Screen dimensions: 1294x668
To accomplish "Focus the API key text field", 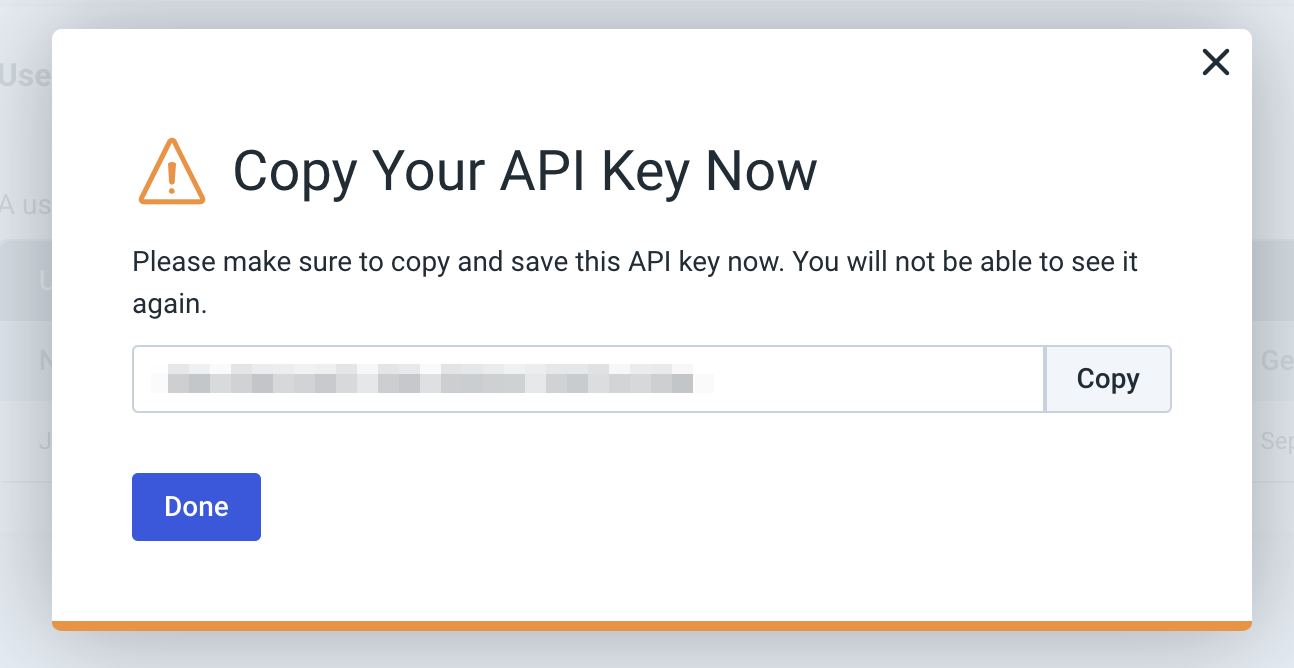I will pyautogui.click(x=588, y=379).
